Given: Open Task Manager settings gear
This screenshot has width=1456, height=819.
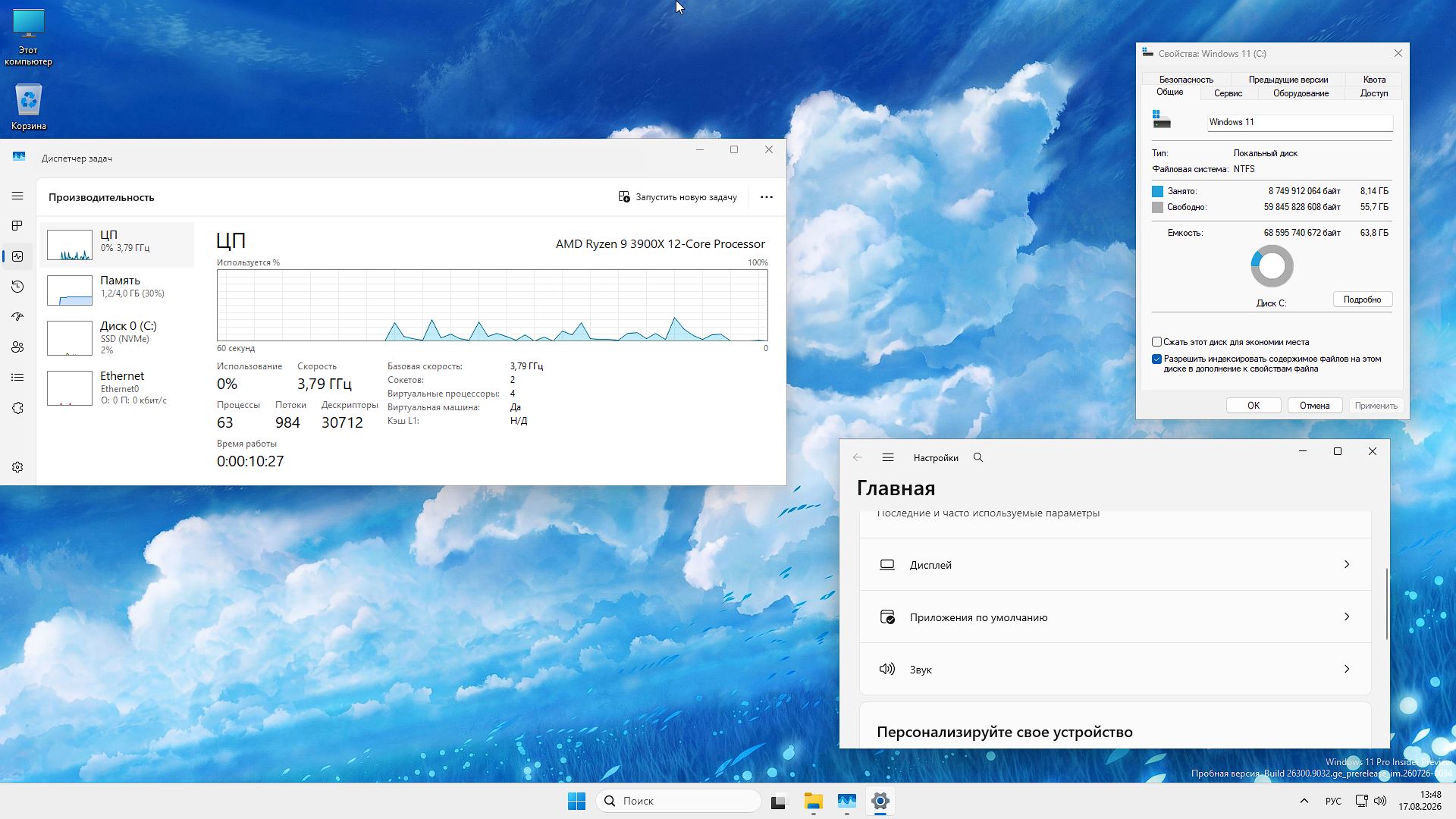Looking at the screenshot, I should [x=17, y=468].
